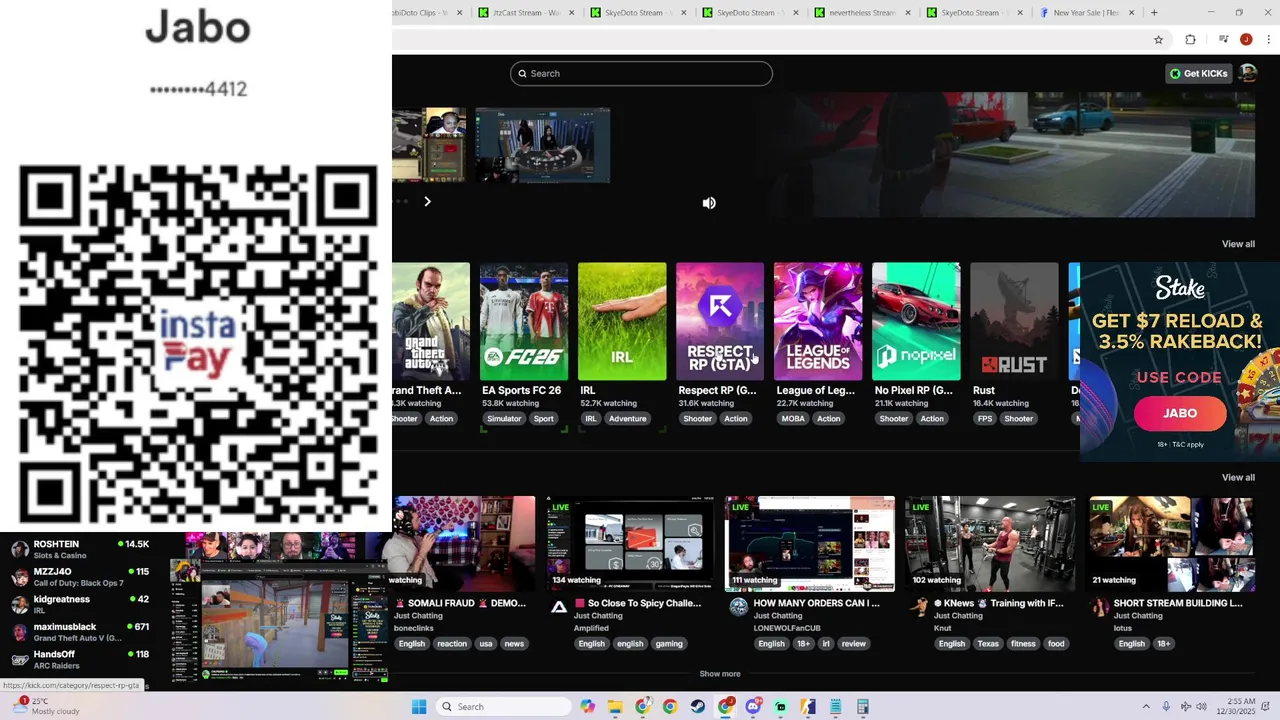Viewport: 1280px width, 720px height.
Task: Click the Chrome profile J avatar
Action: (1246, 40)
